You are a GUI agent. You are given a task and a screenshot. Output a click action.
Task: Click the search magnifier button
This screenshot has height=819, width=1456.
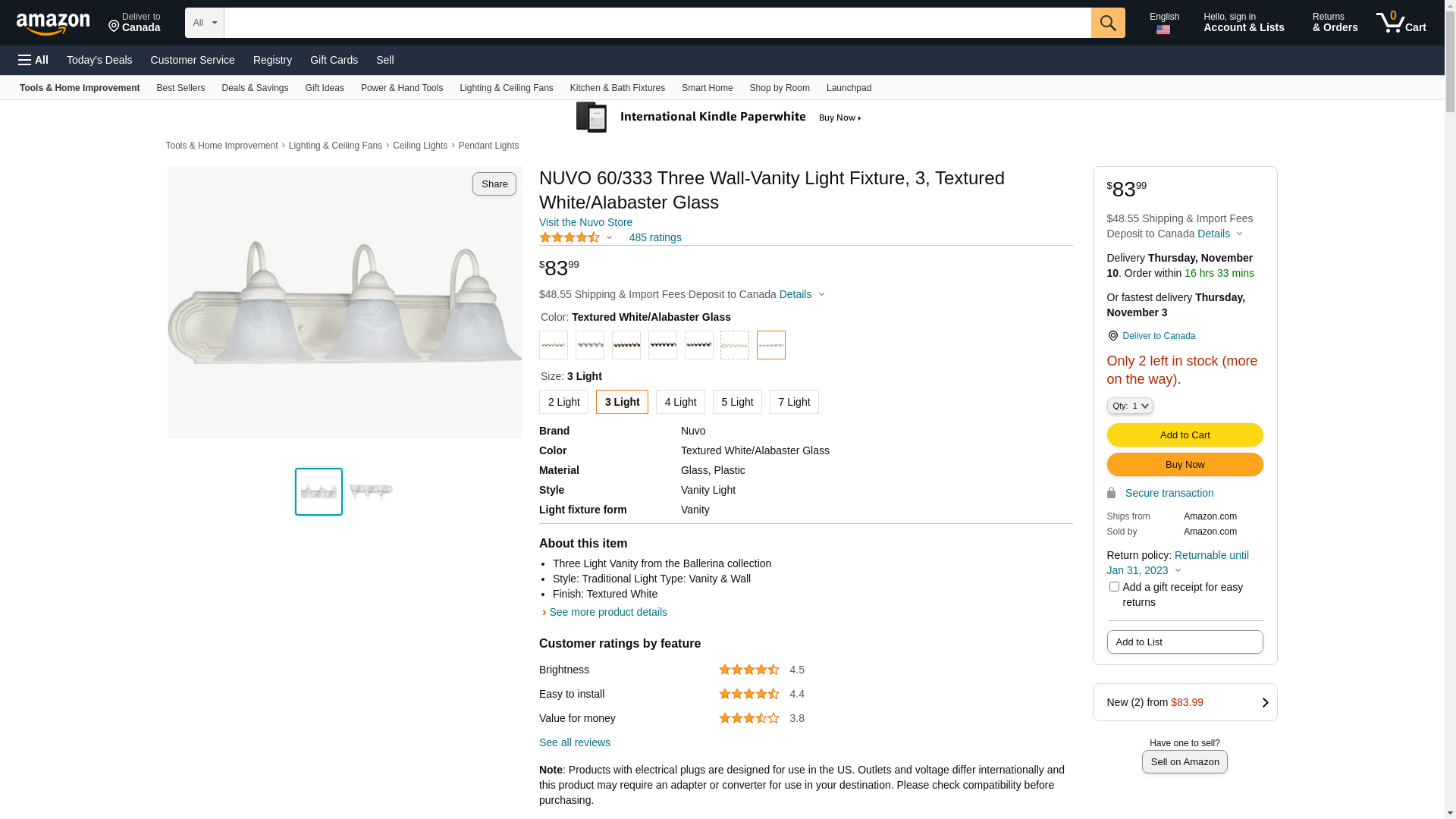(1108, 23)
